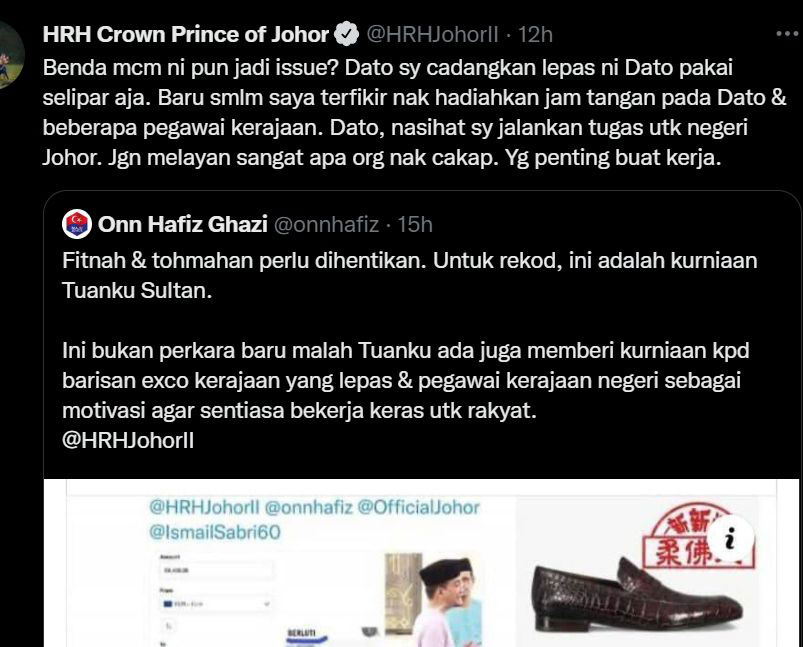Open the three-dot more options menu
Image resolution: width=803 pixels, height=647 pixels.
[x=788, y=34]
